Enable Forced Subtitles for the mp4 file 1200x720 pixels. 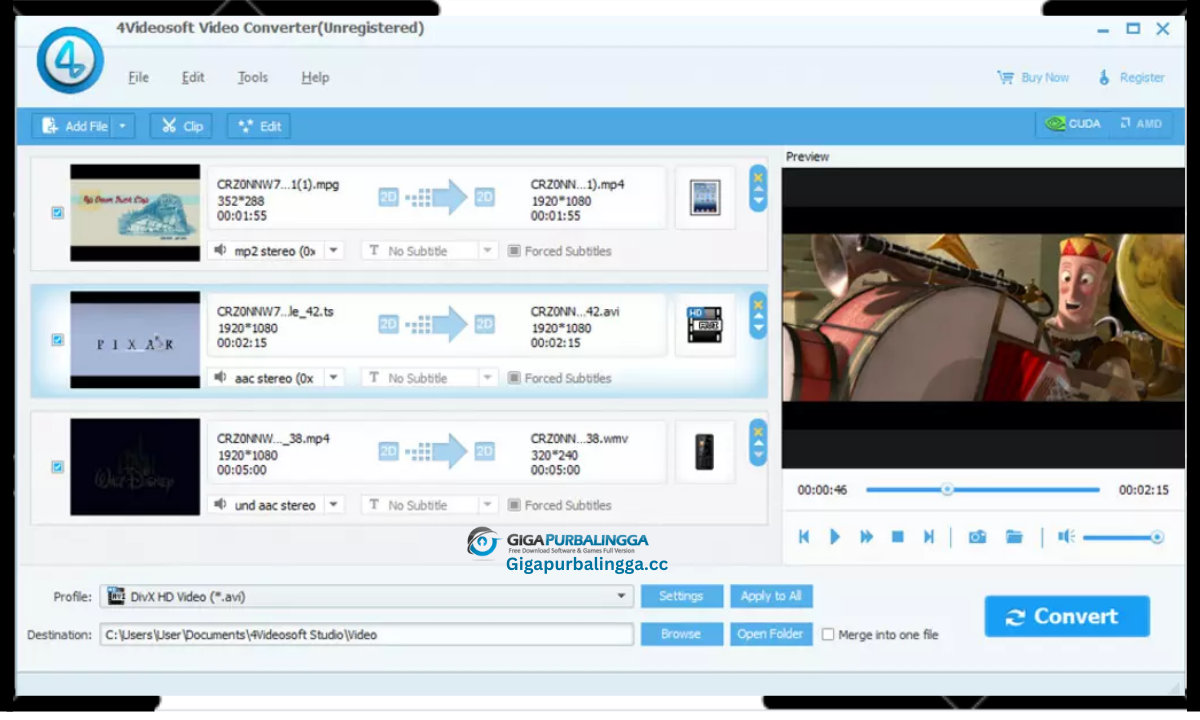(x=514, y=505)
